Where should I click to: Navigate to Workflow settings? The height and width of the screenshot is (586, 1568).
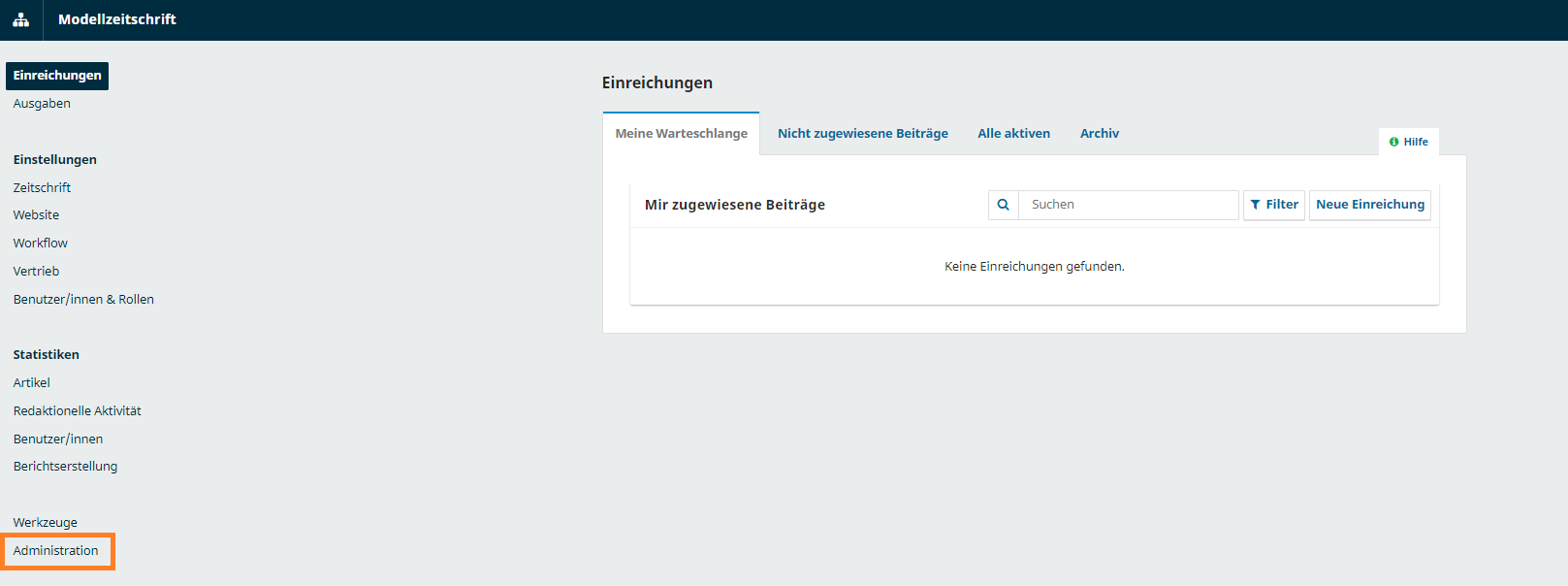click(x=41, y=244)
